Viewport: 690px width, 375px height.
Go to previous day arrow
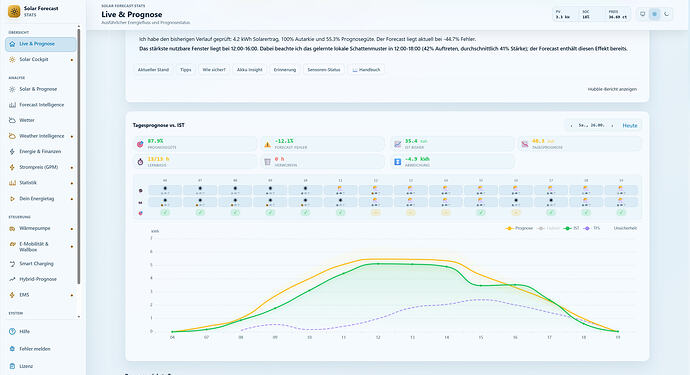571,126
